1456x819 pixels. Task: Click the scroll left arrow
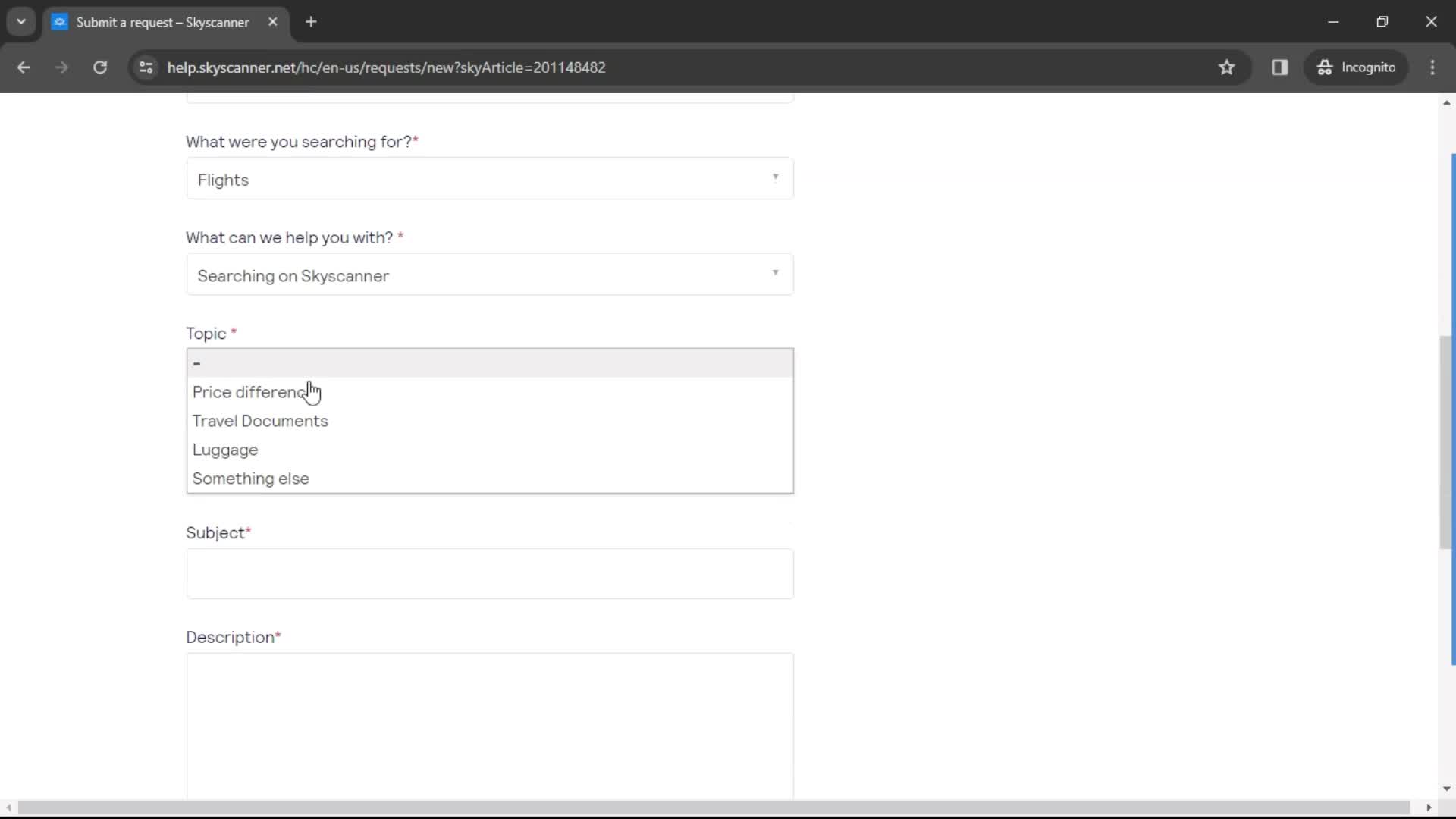pyautogui.click(x=8, y=808)
